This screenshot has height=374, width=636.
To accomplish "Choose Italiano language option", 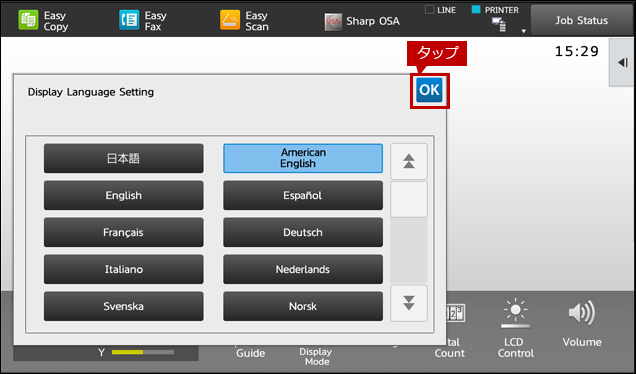I will point(124,269).
